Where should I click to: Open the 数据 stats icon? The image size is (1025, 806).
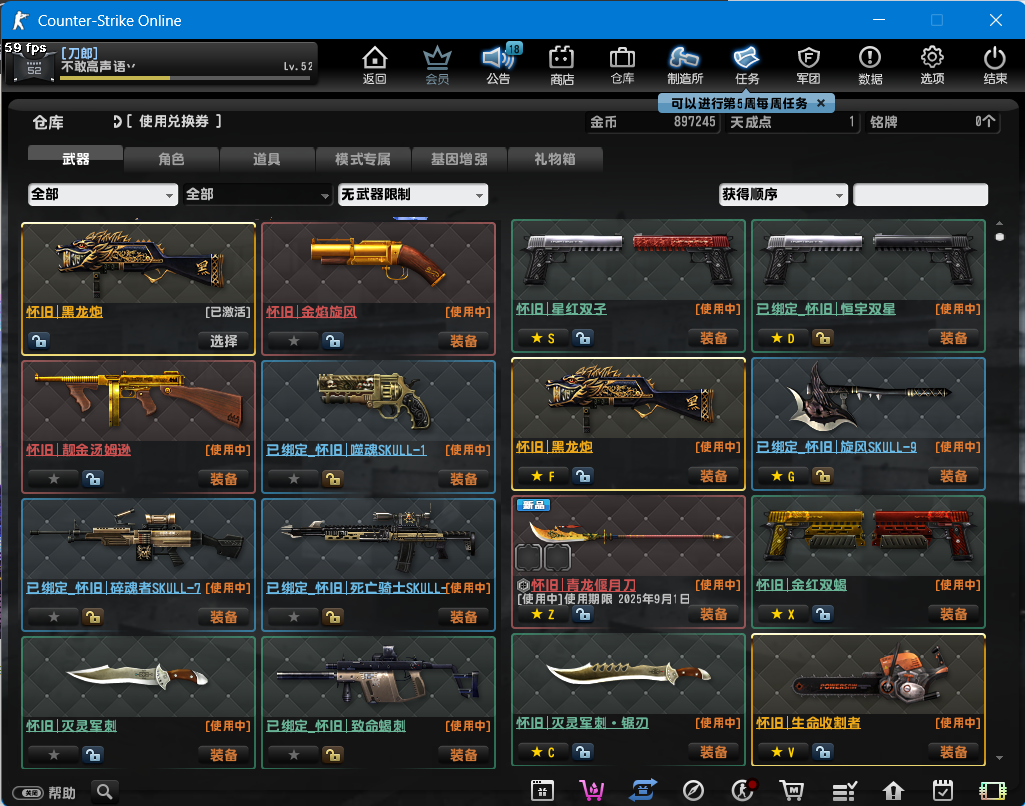tap(870, 64)
